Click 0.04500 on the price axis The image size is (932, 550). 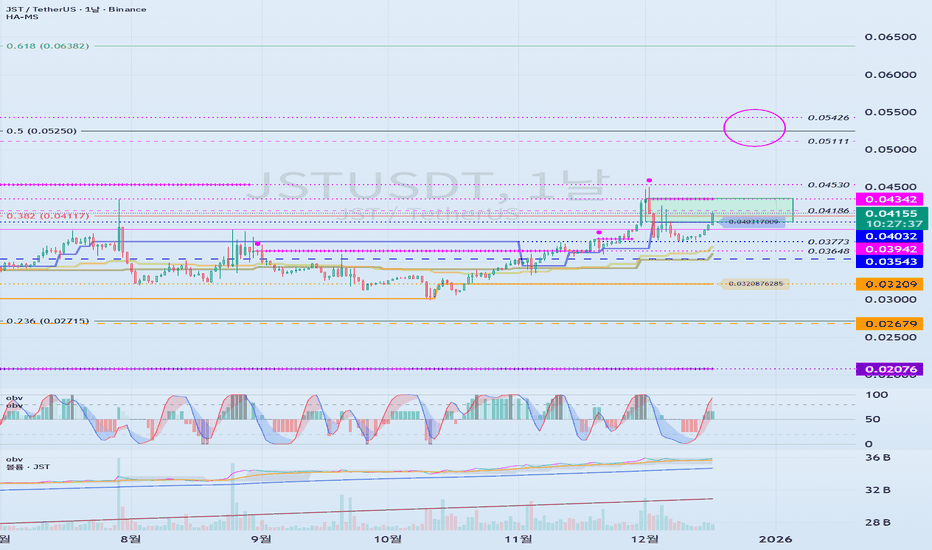coord(890,187)
